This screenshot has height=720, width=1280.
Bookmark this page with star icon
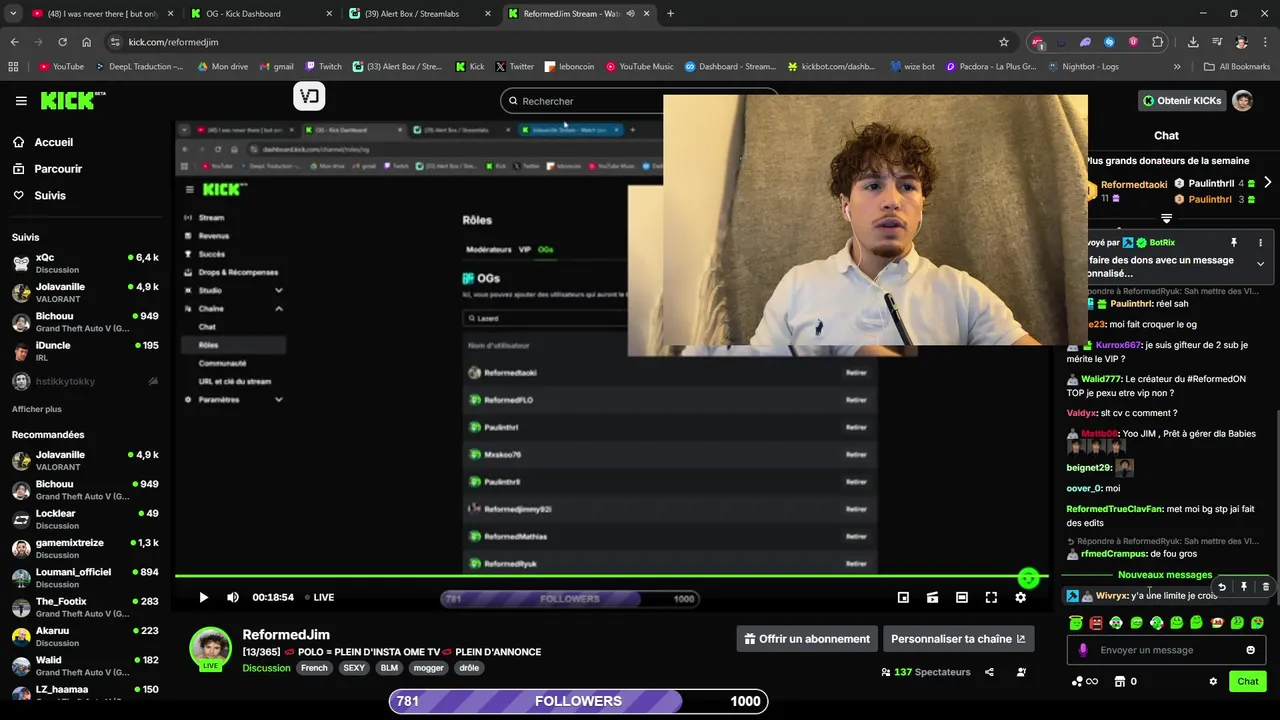pyautogui.click(x=1003, y=42)
